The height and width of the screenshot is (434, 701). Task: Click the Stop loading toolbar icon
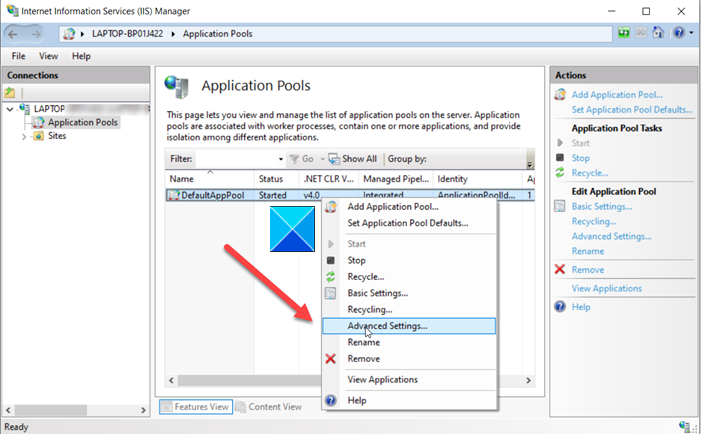click(x=641, y=33)
